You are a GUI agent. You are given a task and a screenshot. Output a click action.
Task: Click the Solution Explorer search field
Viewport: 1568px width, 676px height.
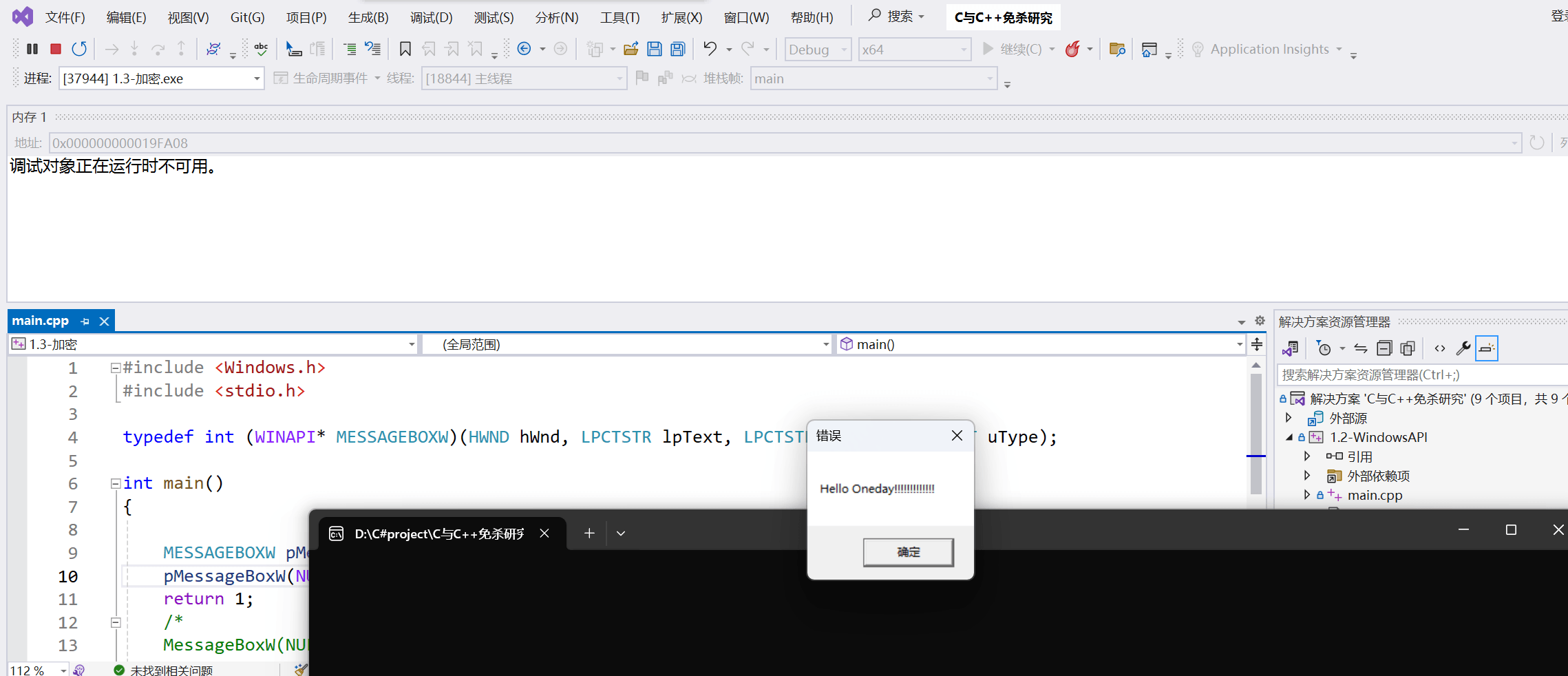[x=1418, y=375]
